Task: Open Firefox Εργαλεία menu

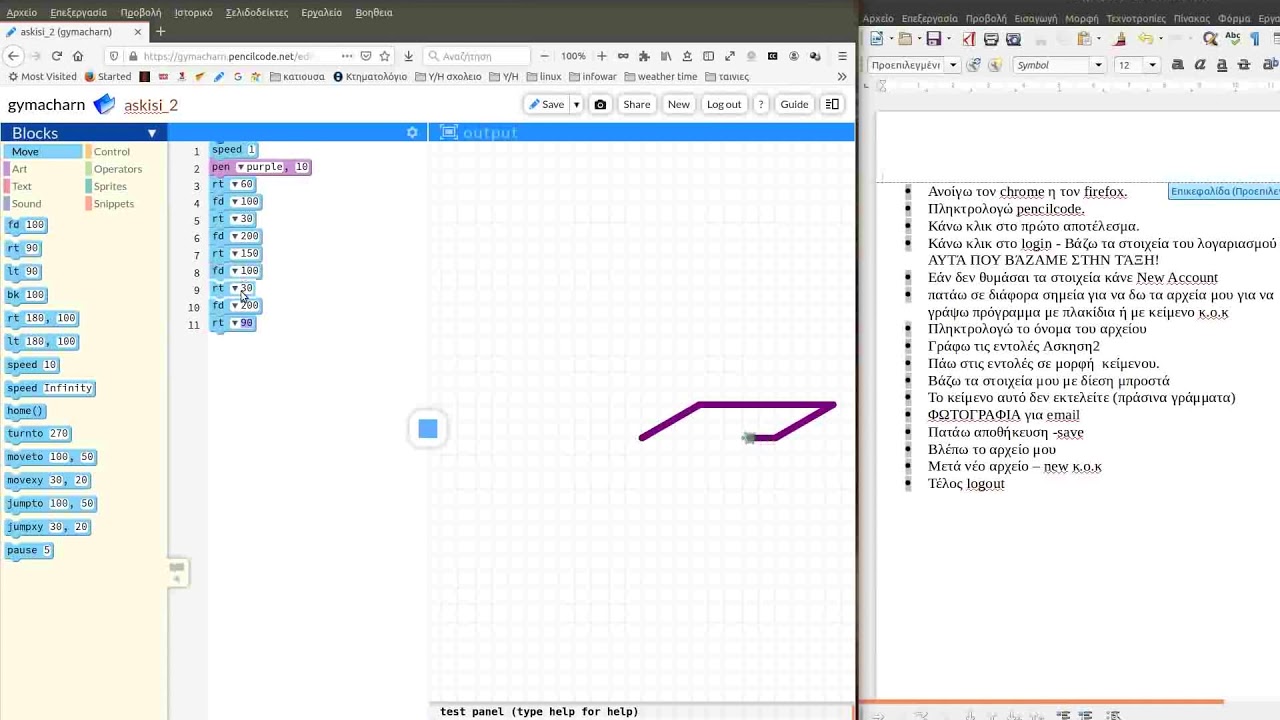Action: (321, 13)
